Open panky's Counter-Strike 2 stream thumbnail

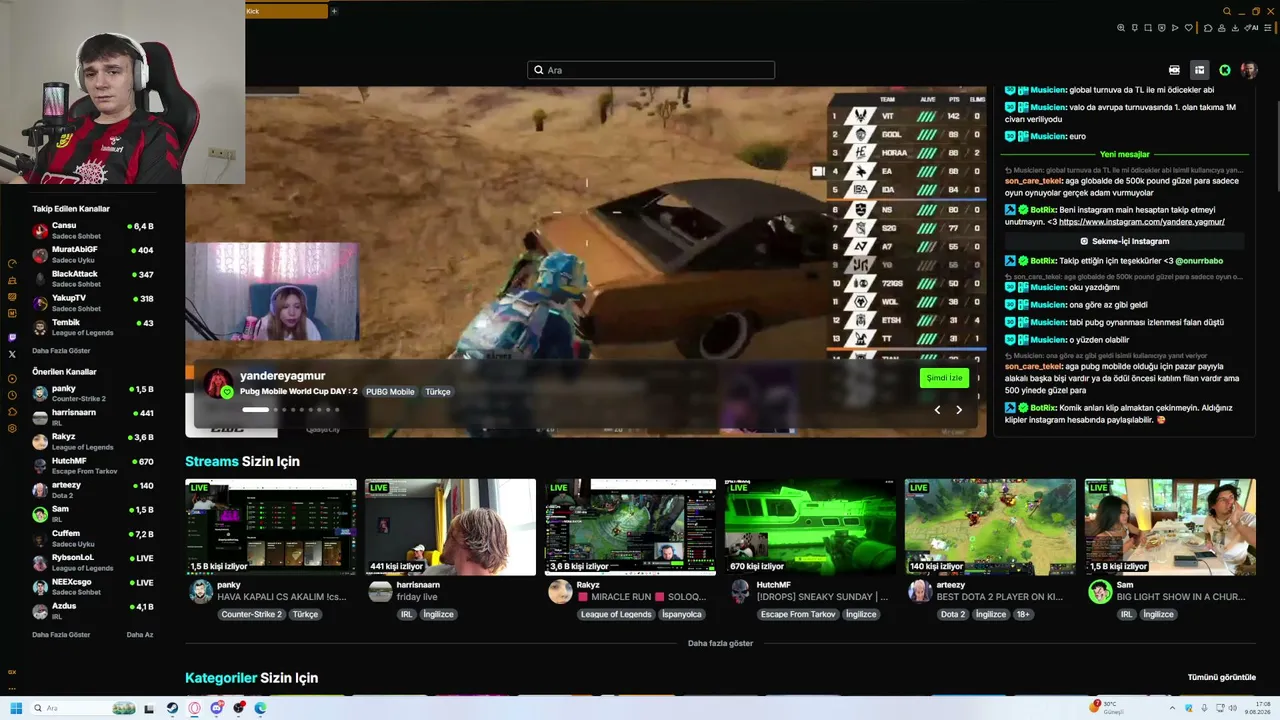271,527
